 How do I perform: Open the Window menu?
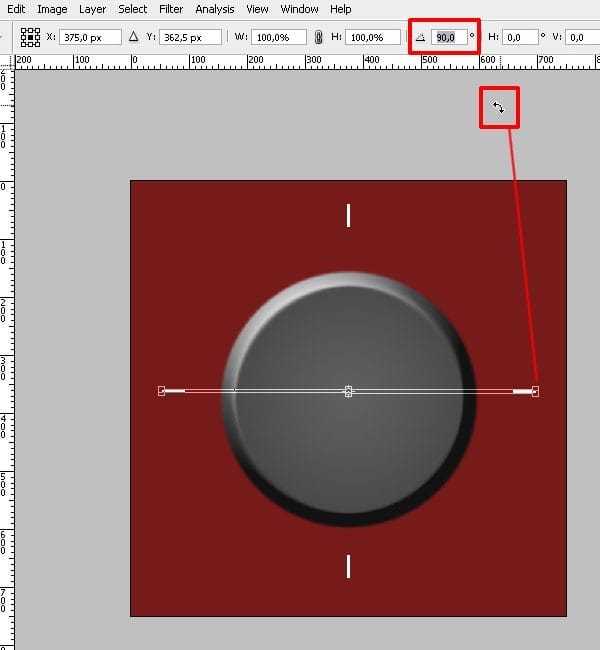tap(299, 9)
